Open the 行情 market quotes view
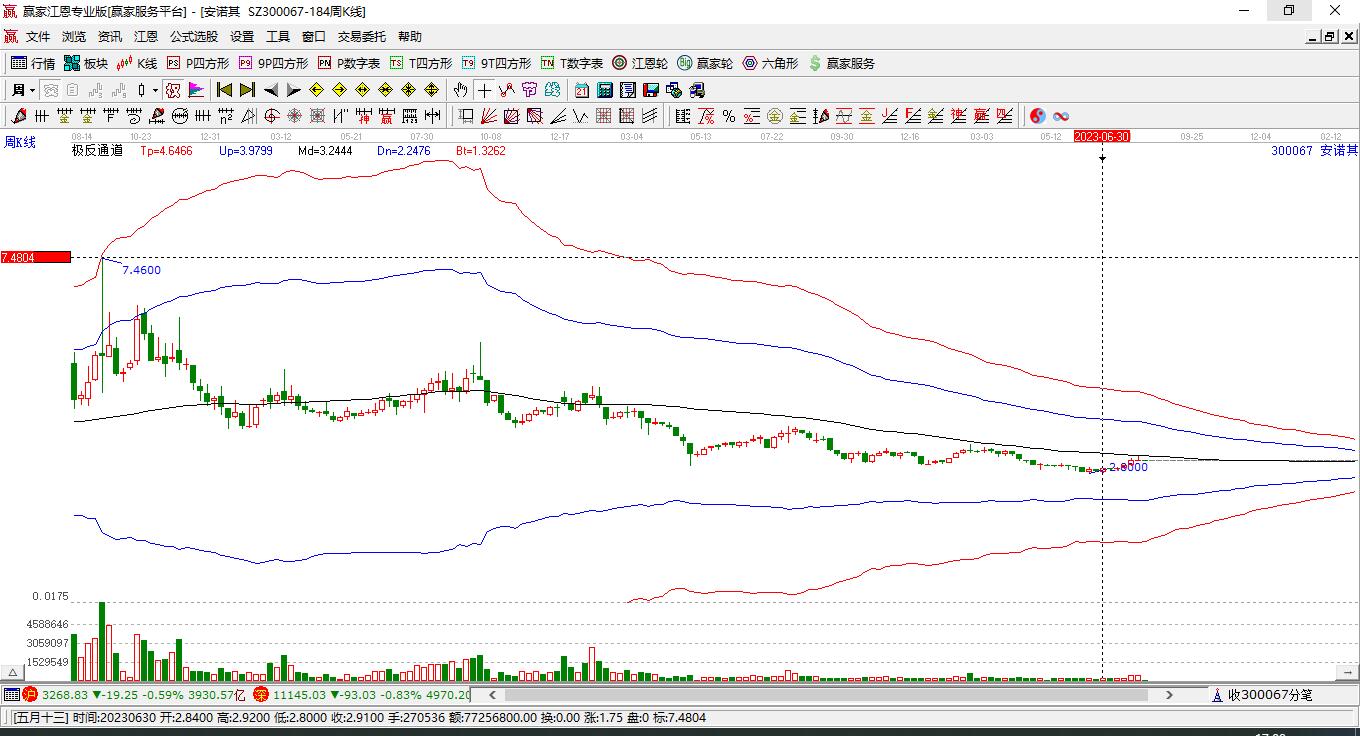The height and width of the screenshot is (736, 1360). tap(33, 63)
